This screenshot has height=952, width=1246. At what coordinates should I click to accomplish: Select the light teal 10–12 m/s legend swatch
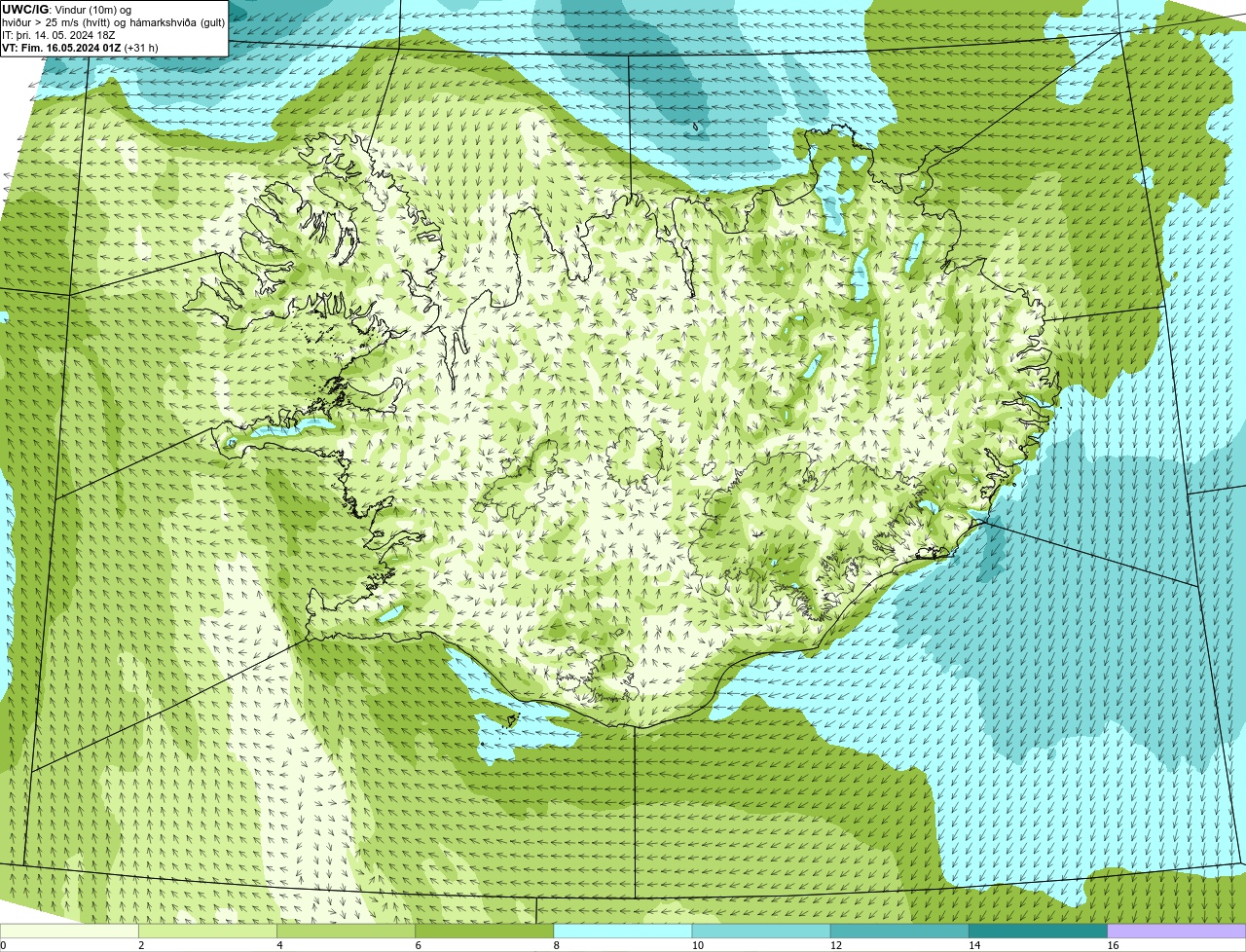click(x=760, y=931)
